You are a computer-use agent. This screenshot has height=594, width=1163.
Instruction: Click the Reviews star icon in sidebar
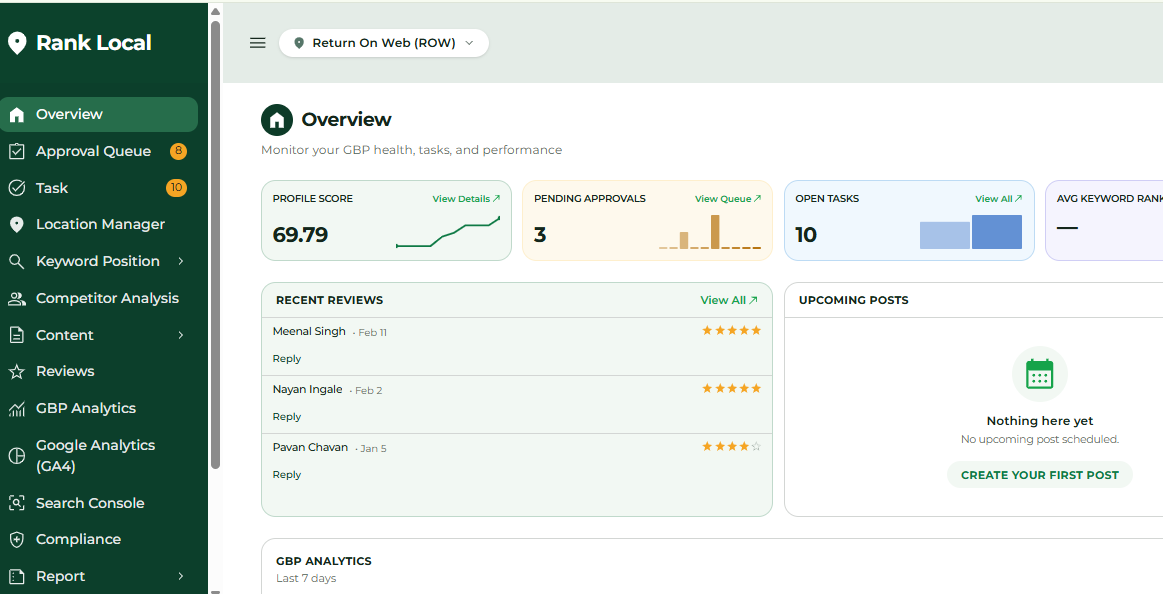click(16, 372)
